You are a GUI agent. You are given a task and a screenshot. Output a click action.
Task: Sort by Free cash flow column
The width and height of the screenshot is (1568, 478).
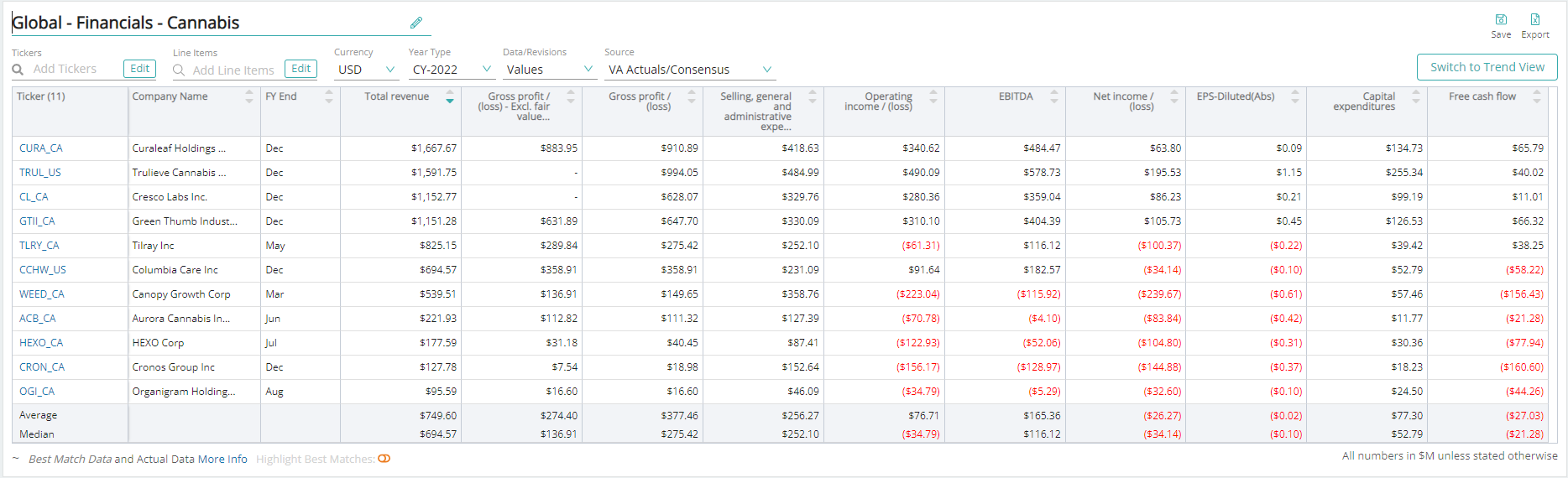[1537, 96]
